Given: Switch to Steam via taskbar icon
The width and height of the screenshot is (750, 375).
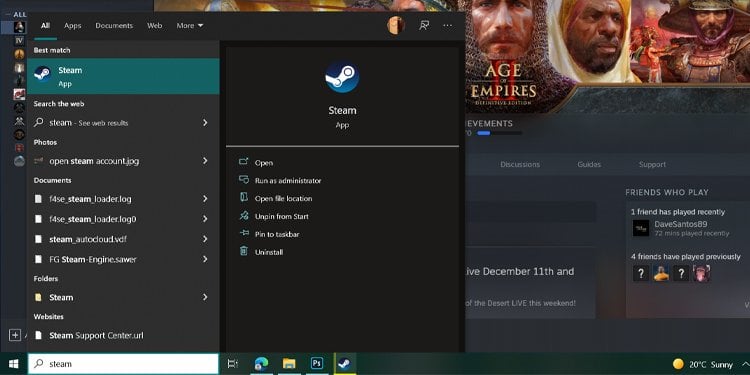Looking at the screenshot, I should click(344, 364).
